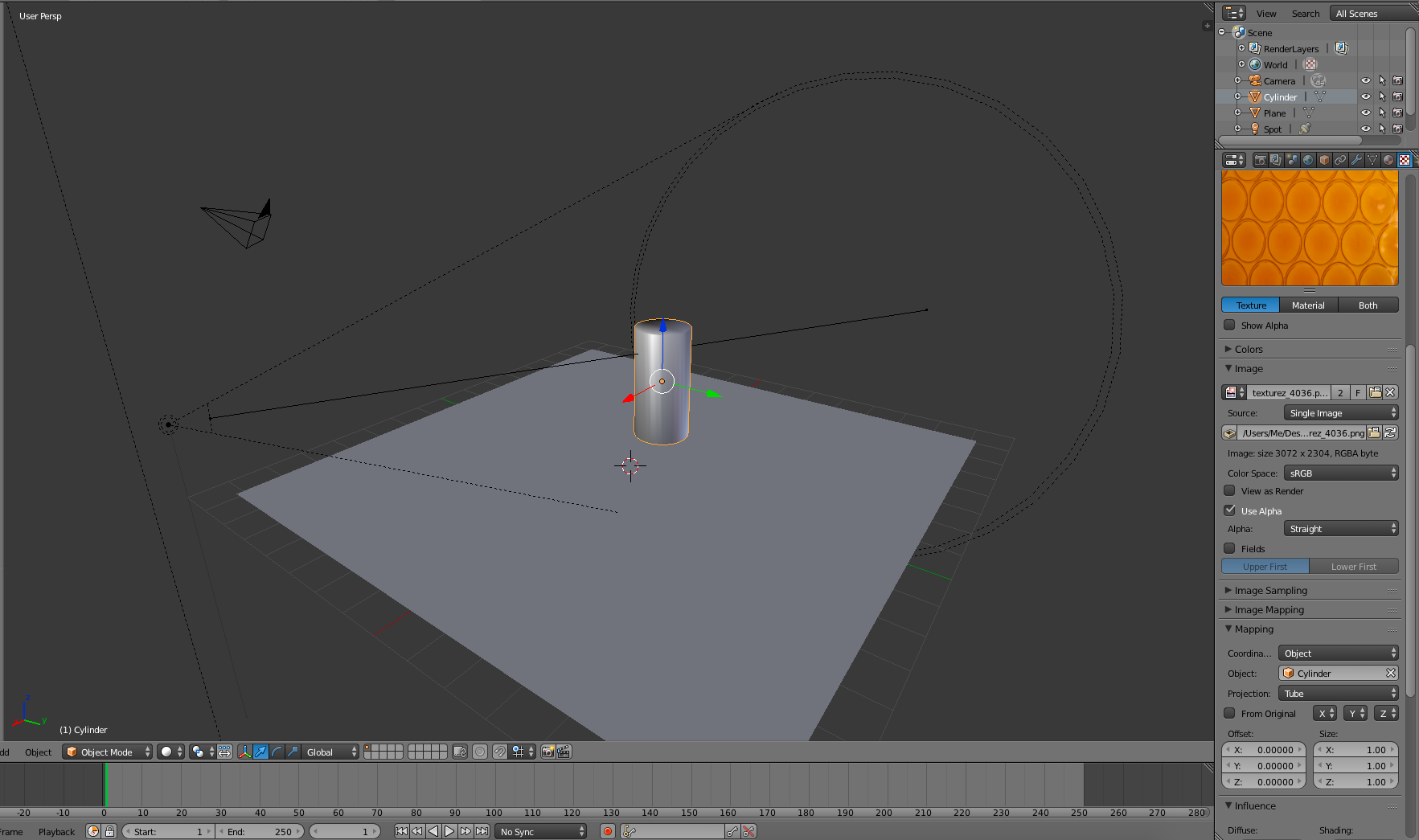Screen dimensions: 1419x840
Task: Open the View menu in the outliner
Action: click(x=1265, y=13)
